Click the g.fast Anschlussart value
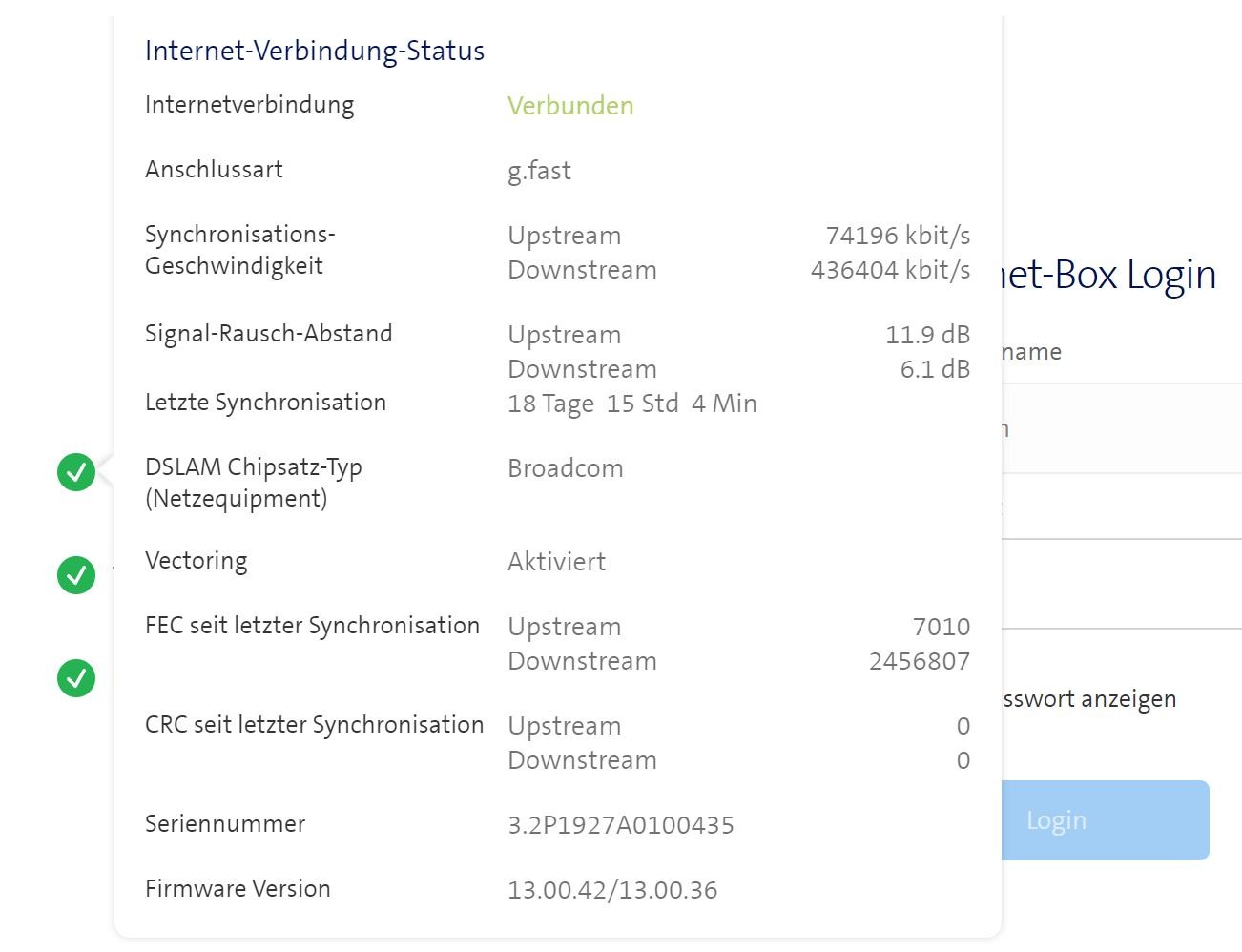Viewport: 1242px width, 952px height. click(x=538, y=171)
